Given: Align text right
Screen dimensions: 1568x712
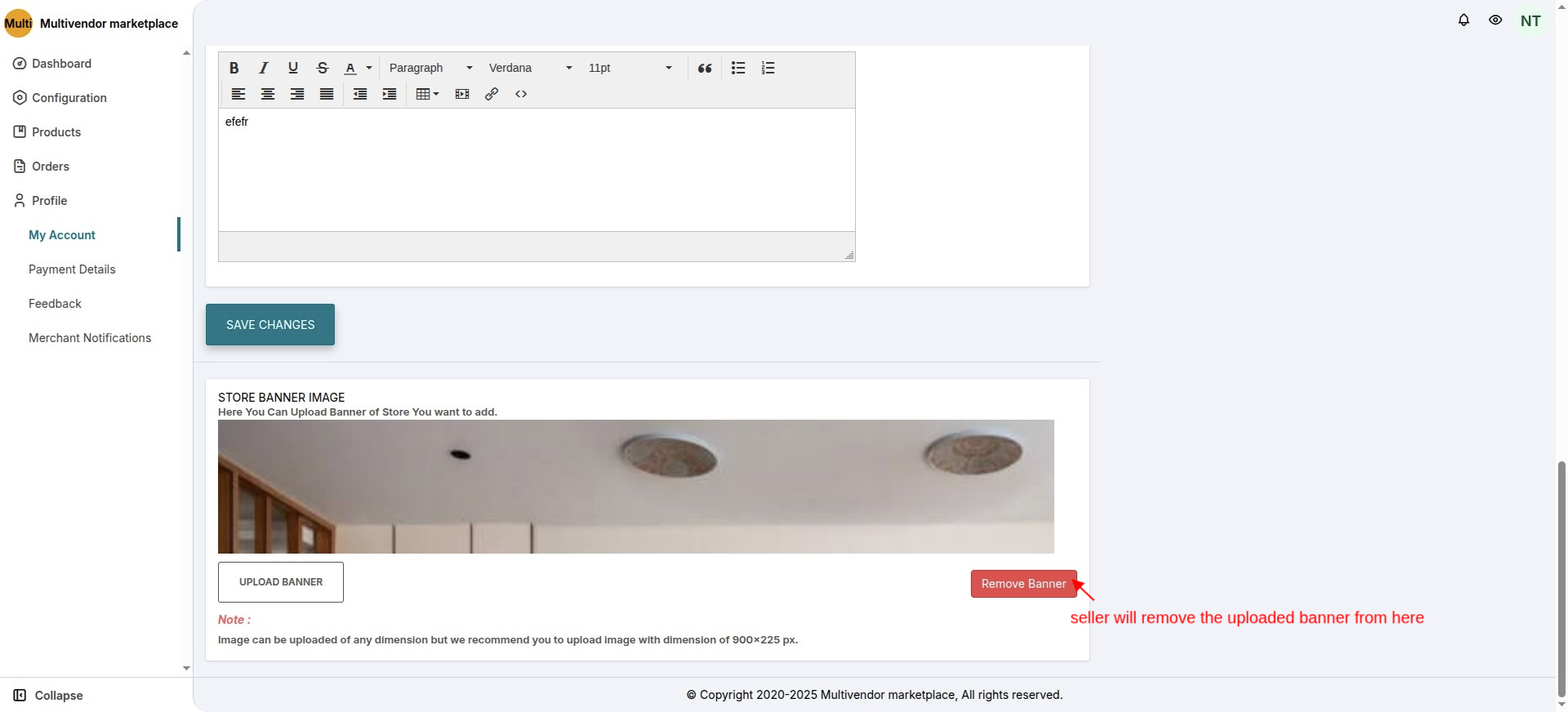Looking at the screenshot, I should click(x=297, y=94).
